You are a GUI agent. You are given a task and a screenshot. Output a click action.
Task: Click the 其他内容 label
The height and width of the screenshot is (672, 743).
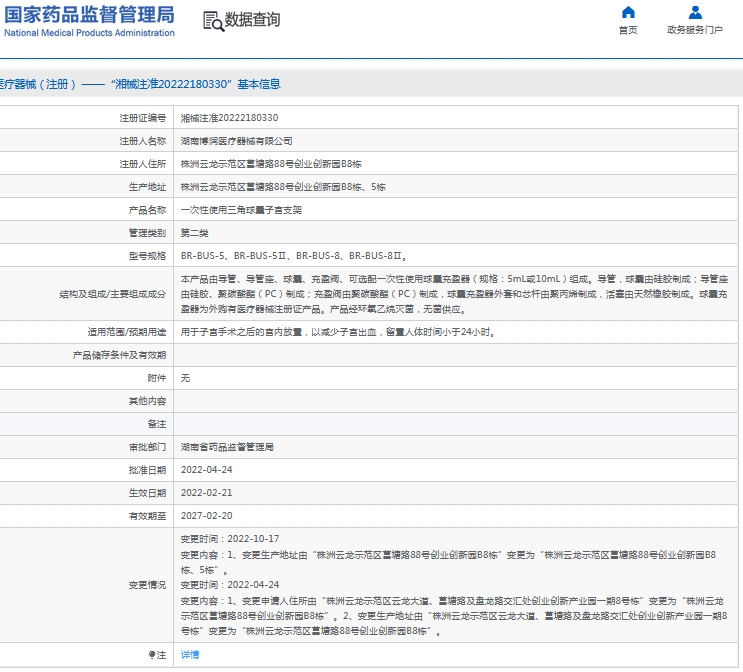[x=147, y=401]
